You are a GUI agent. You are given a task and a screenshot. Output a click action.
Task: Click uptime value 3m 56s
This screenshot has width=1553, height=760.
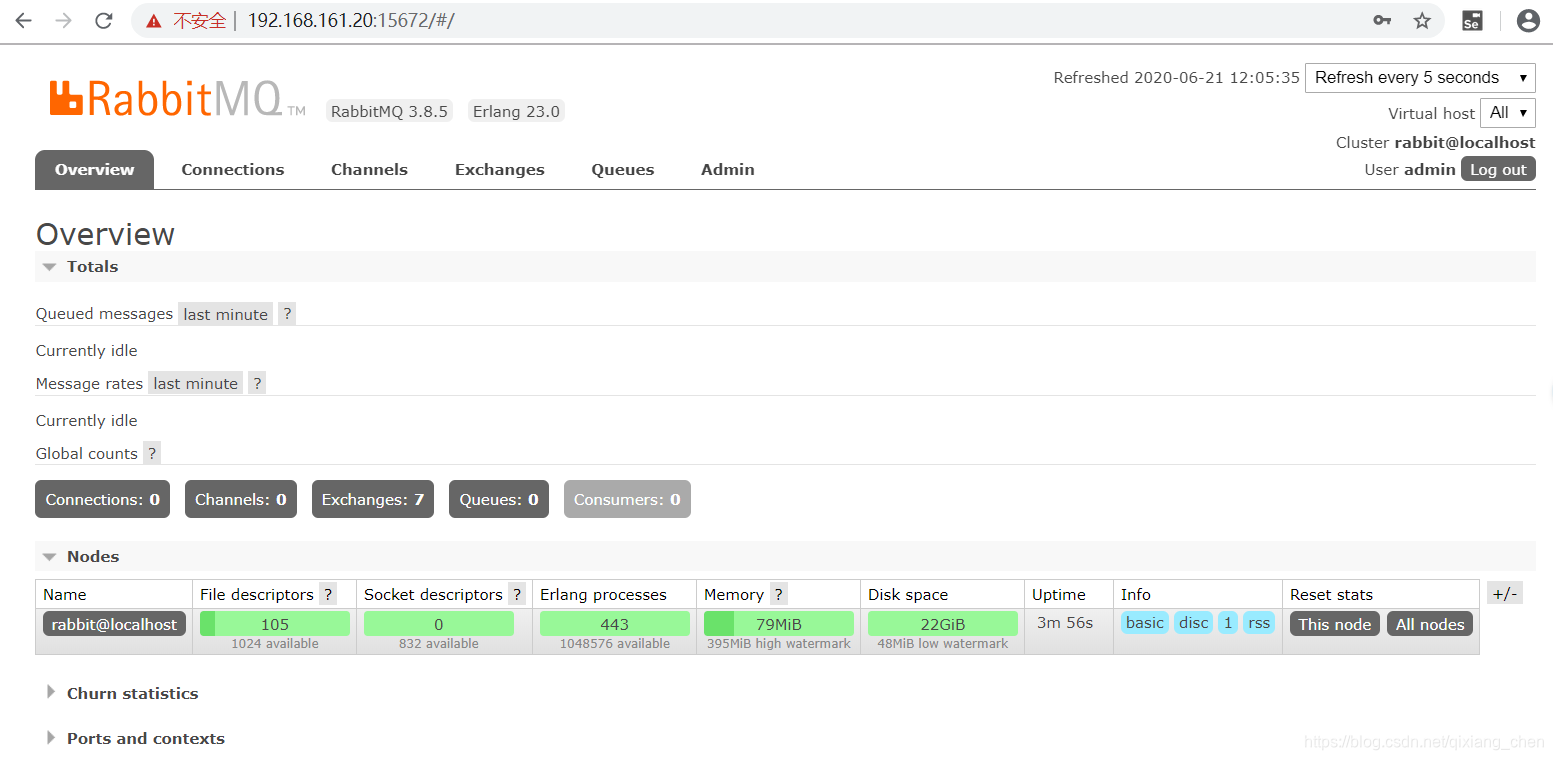pyautogui.click(x=1065, y=623)
